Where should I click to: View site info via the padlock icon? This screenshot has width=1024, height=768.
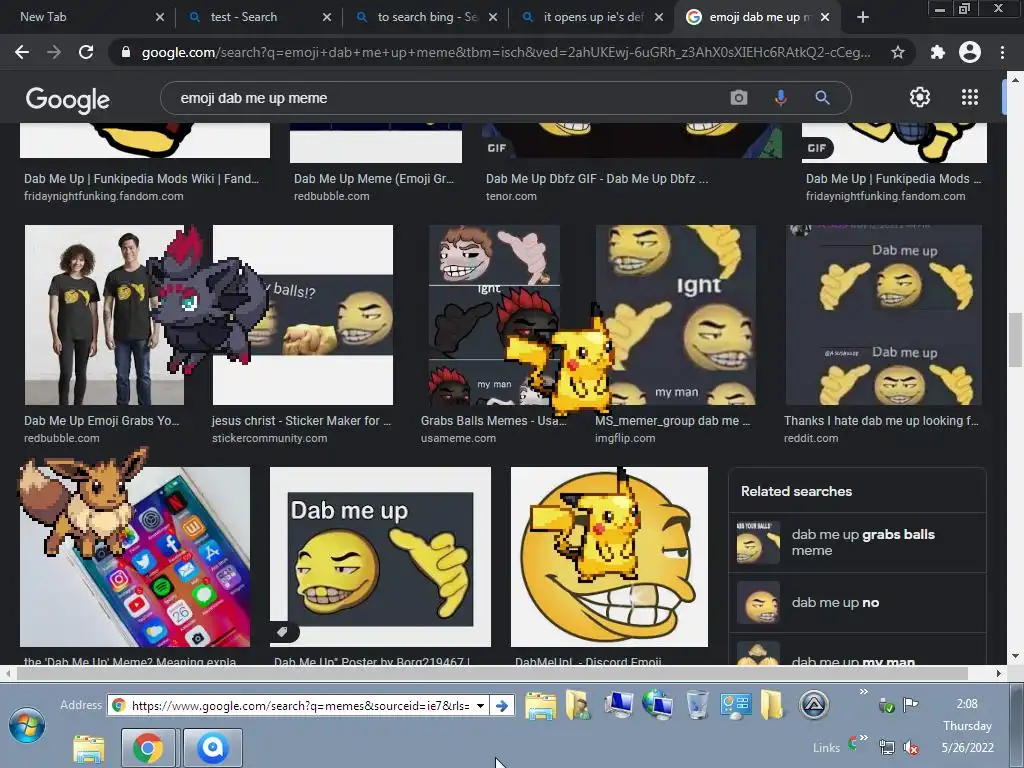pyautogui.click(x=126, y=52)
